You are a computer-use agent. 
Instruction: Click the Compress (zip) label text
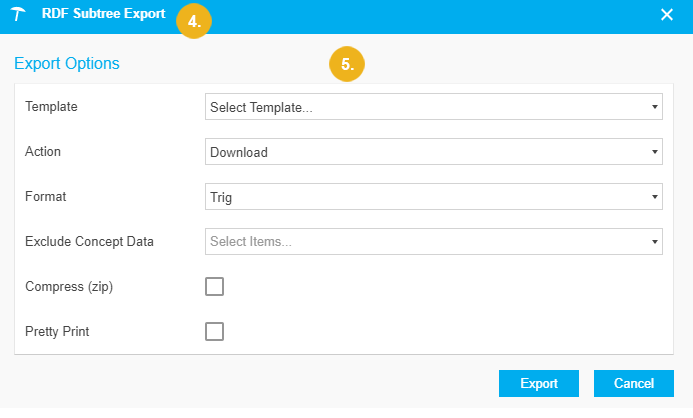point(69,286)
